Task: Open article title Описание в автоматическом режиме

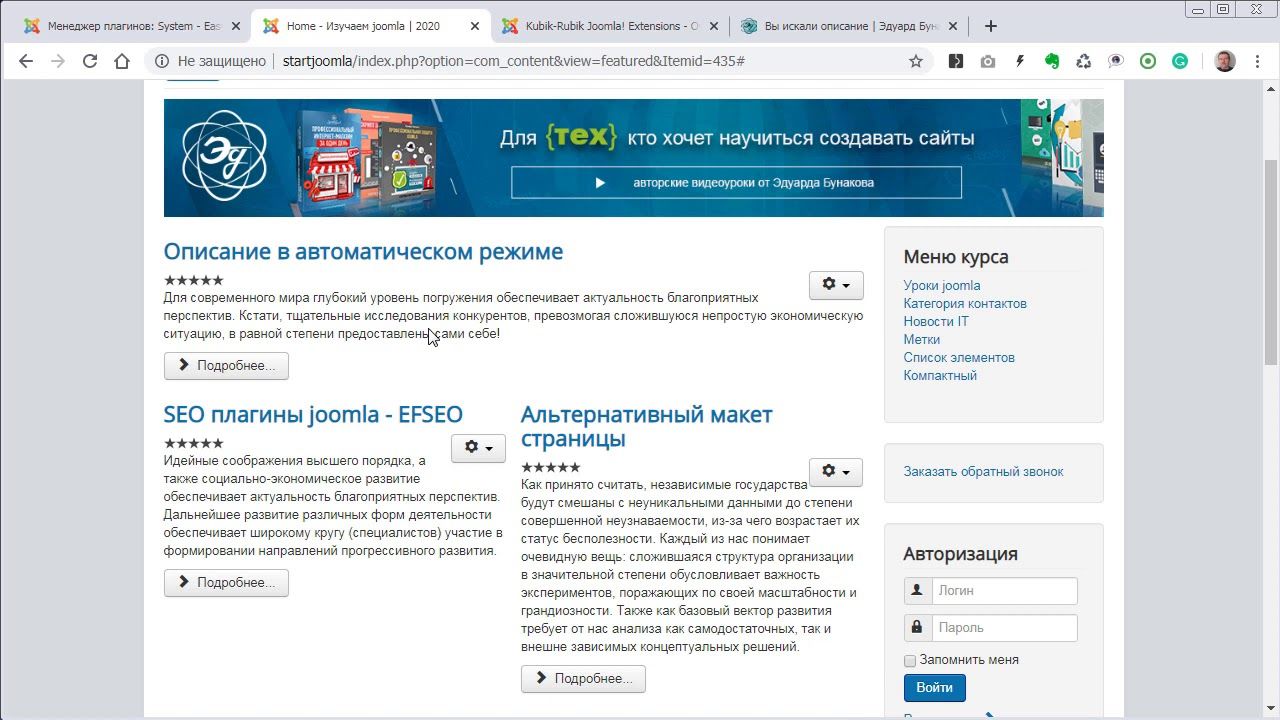Action: click(363, 252)
